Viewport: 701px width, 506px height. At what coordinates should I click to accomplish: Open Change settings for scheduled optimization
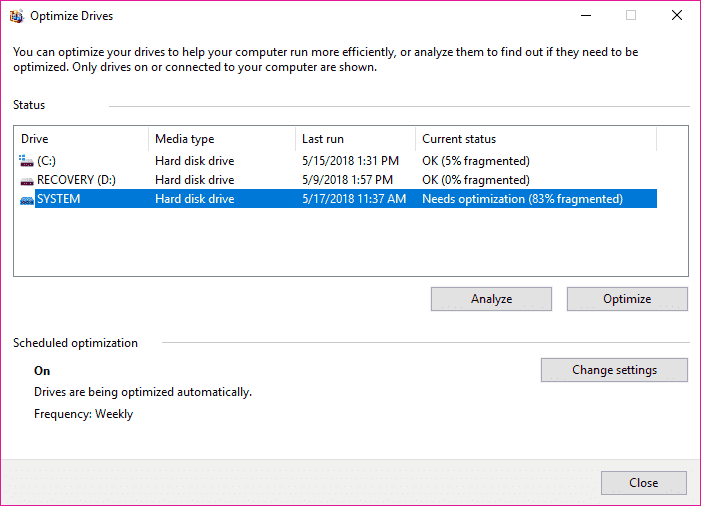614,370
